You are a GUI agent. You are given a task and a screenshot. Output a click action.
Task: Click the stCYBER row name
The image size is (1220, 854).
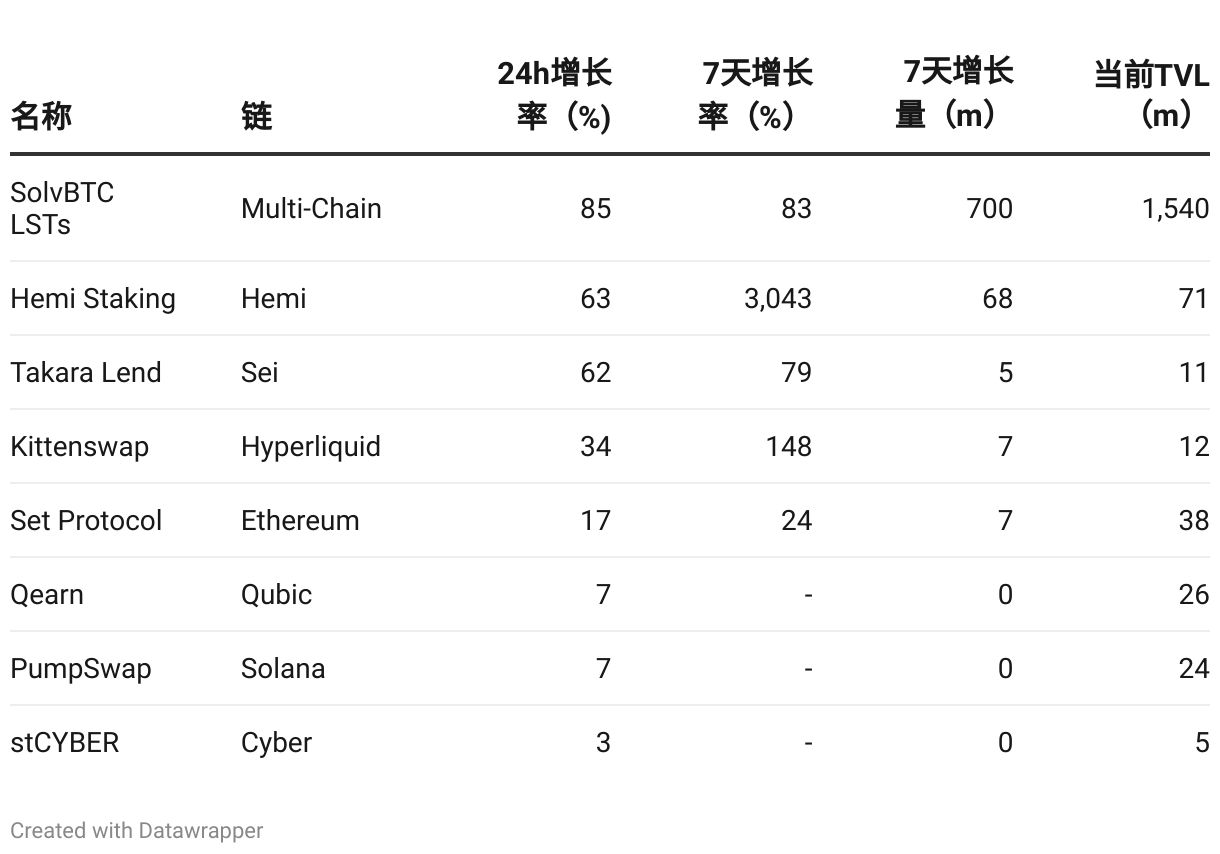tap(65, 743)
